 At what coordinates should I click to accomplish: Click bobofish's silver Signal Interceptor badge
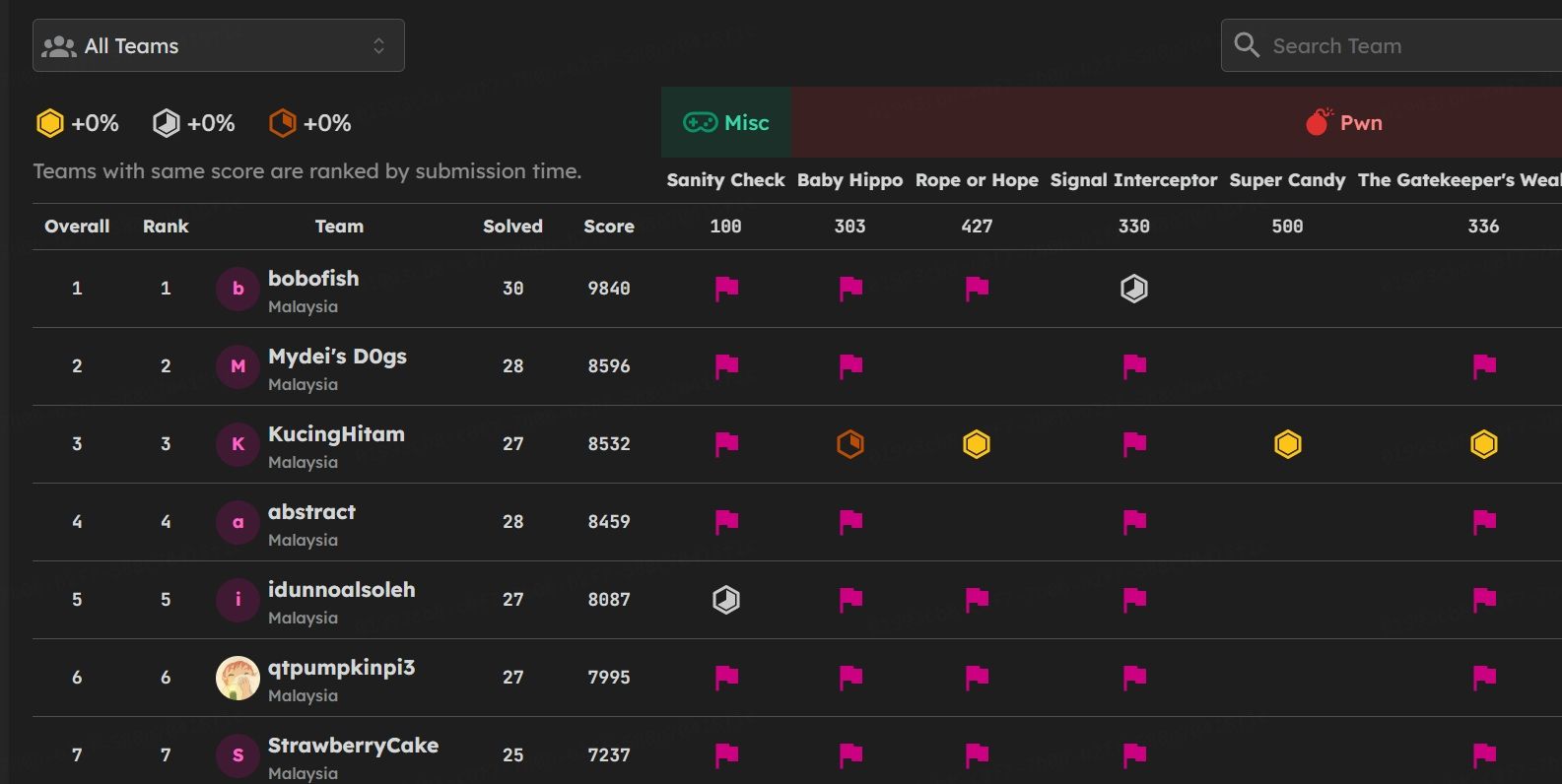1134,289
